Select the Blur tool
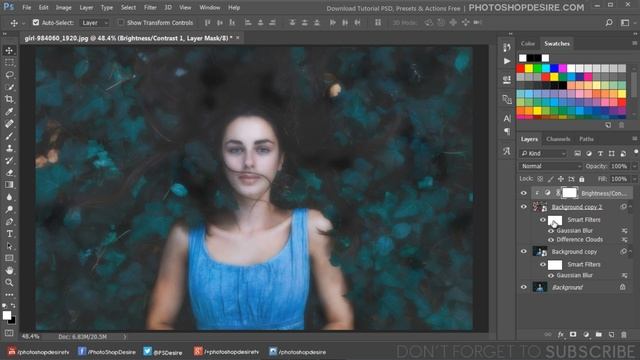640x360 pixels. tap(9, 197)
